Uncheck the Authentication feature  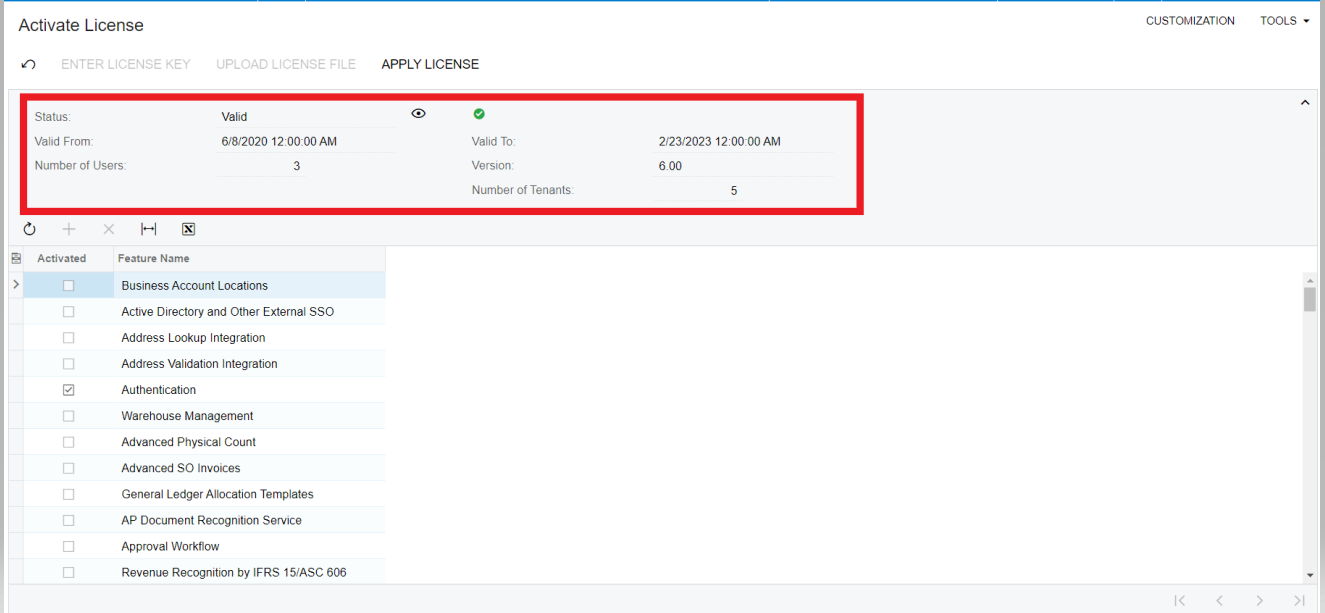click(x=68, y=389)
